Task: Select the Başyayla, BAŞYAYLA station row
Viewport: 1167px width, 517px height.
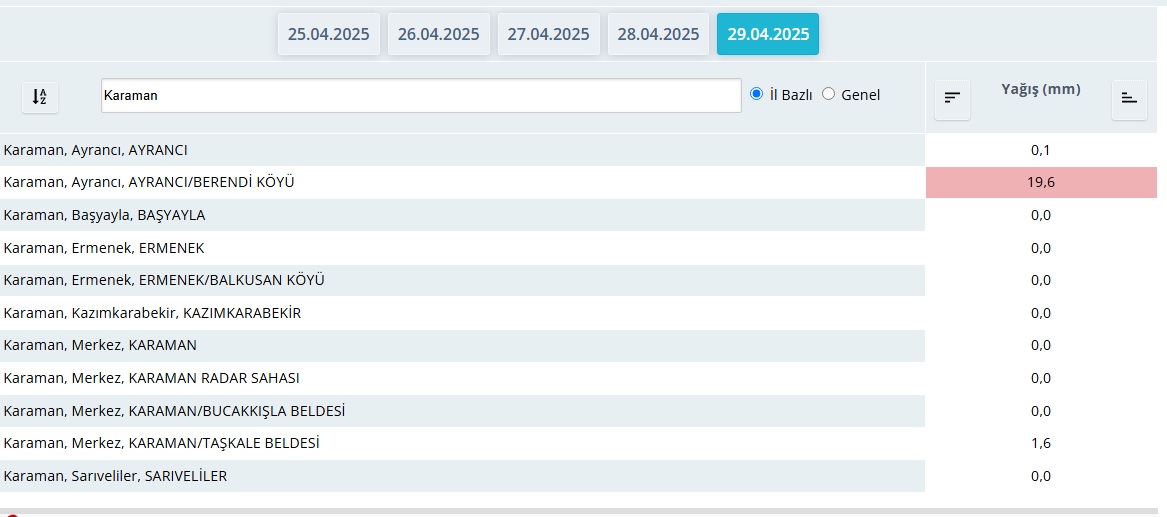Action: (105, 215)
